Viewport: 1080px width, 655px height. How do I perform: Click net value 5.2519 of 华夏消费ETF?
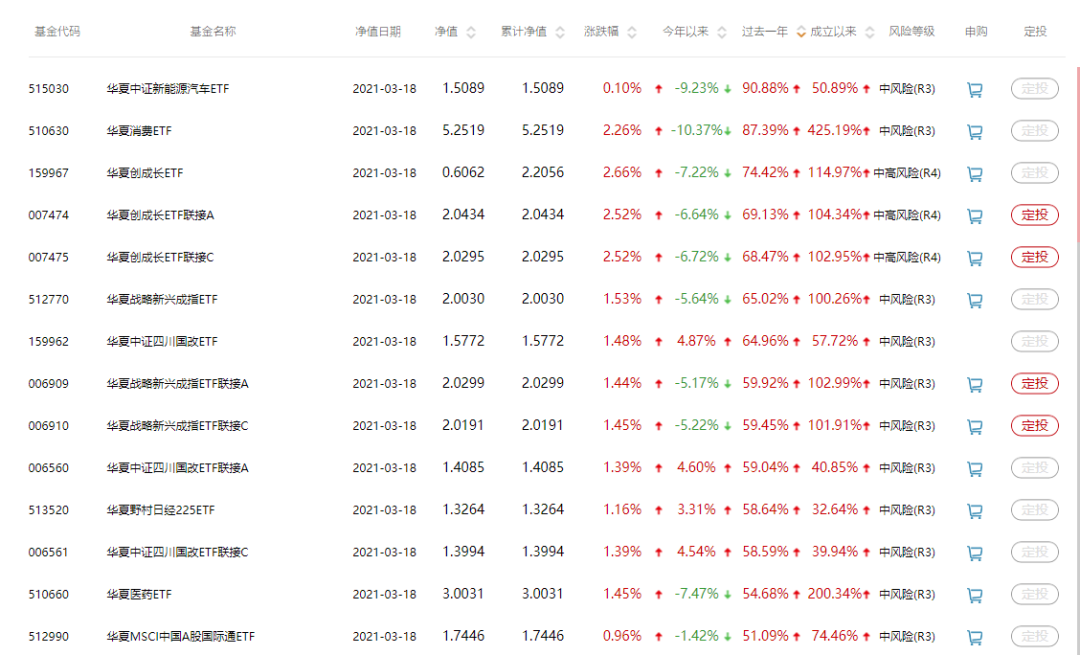point(463,130)
